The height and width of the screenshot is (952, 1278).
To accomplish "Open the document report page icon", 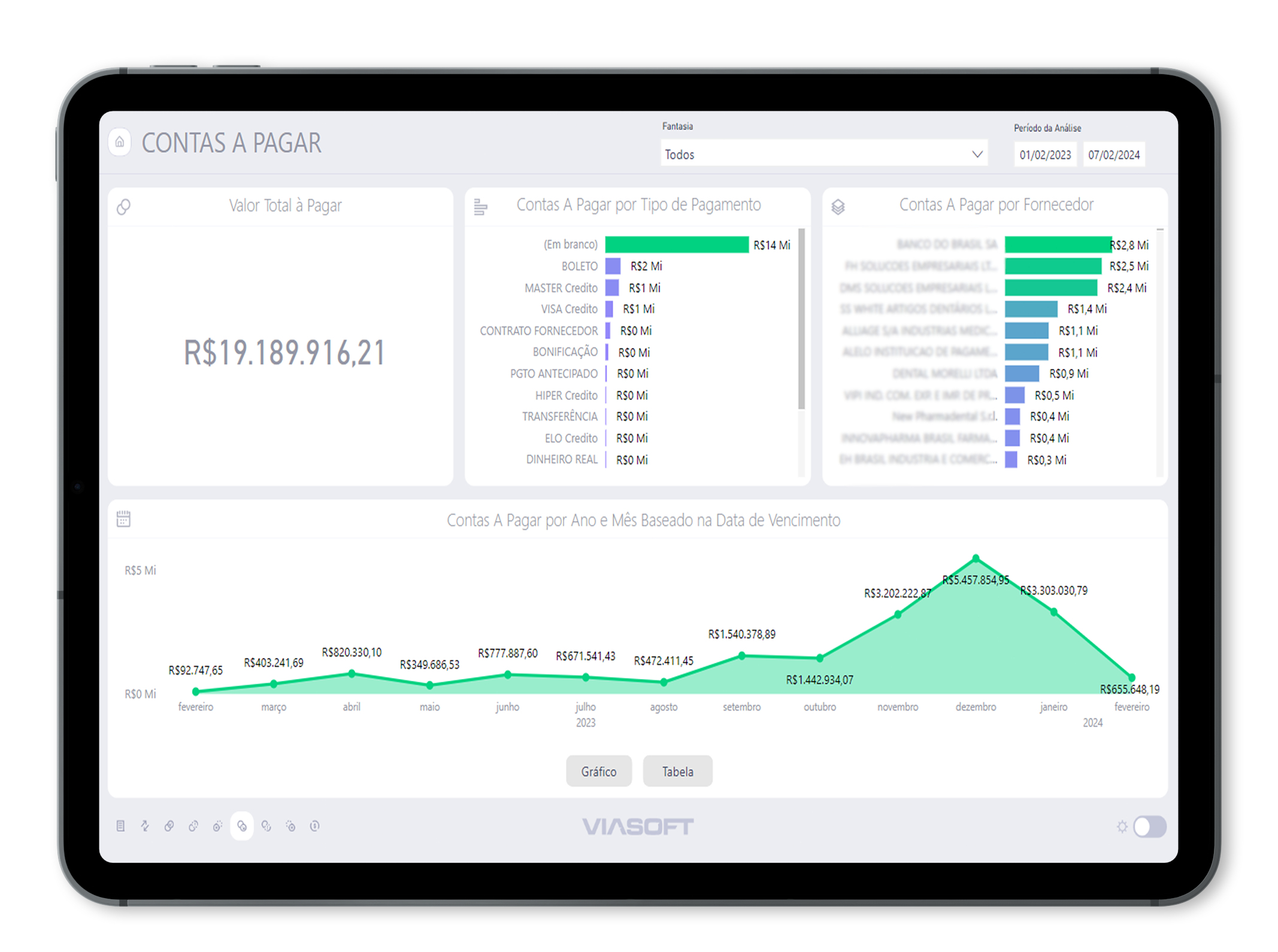I will coord(120,826).
